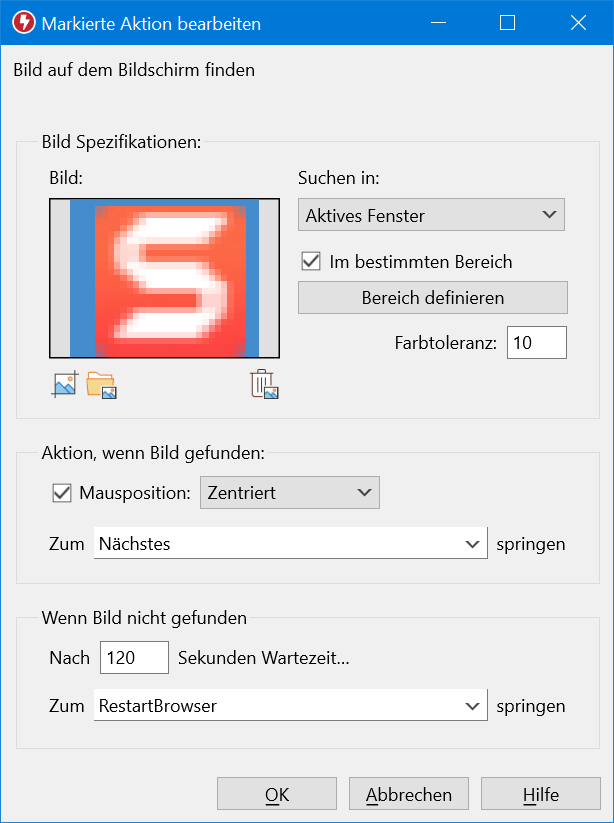This screenshot has height=823, width=614.
Task: Click the Farbtoleranz input field
Action: click(x=536, y=343)
